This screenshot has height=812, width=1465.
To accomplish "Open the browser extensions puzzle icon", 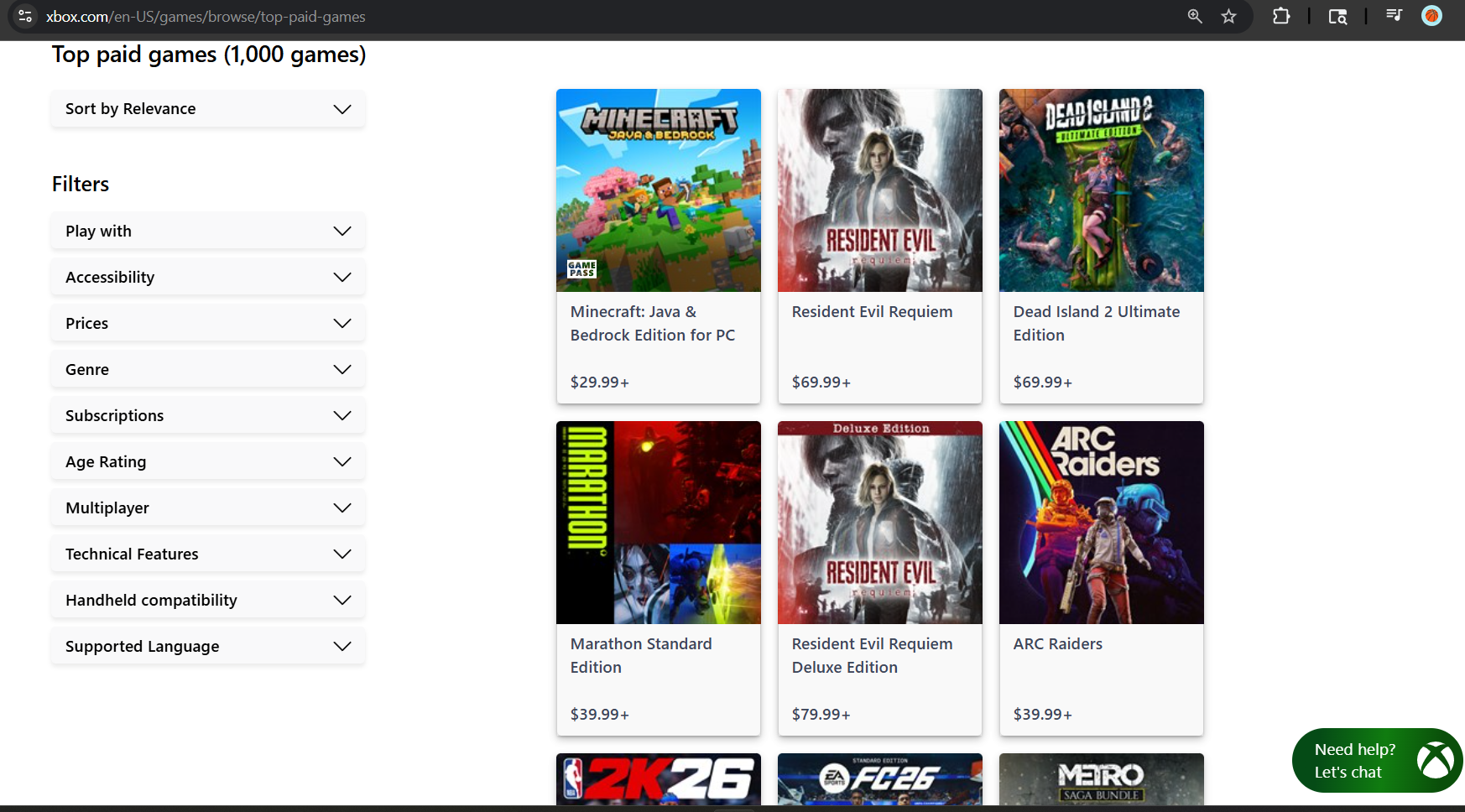I will (1281, 16).
